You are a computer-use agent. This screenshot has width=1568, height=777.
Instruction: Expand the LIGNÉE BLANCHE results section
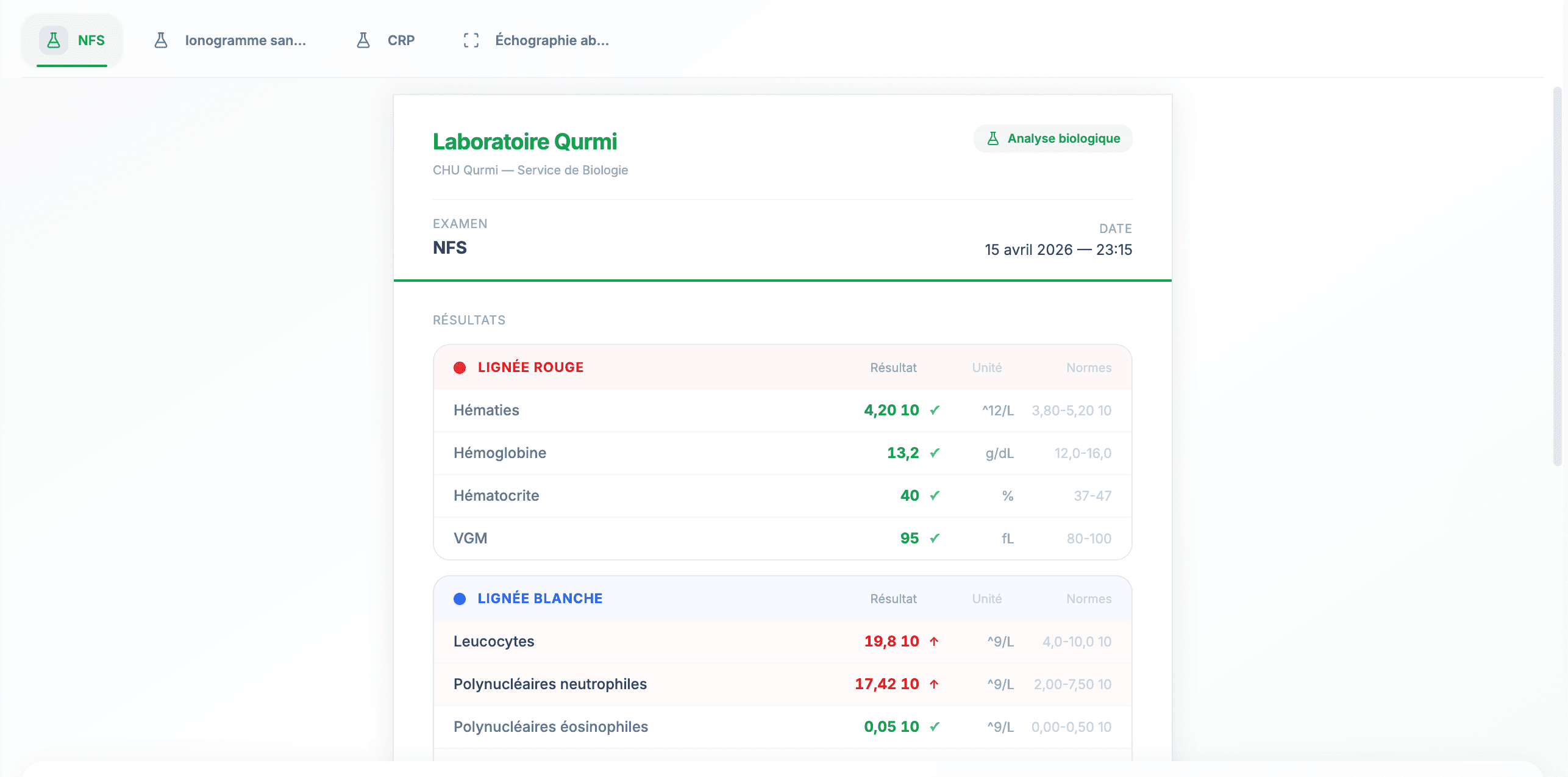click(540, 598)
